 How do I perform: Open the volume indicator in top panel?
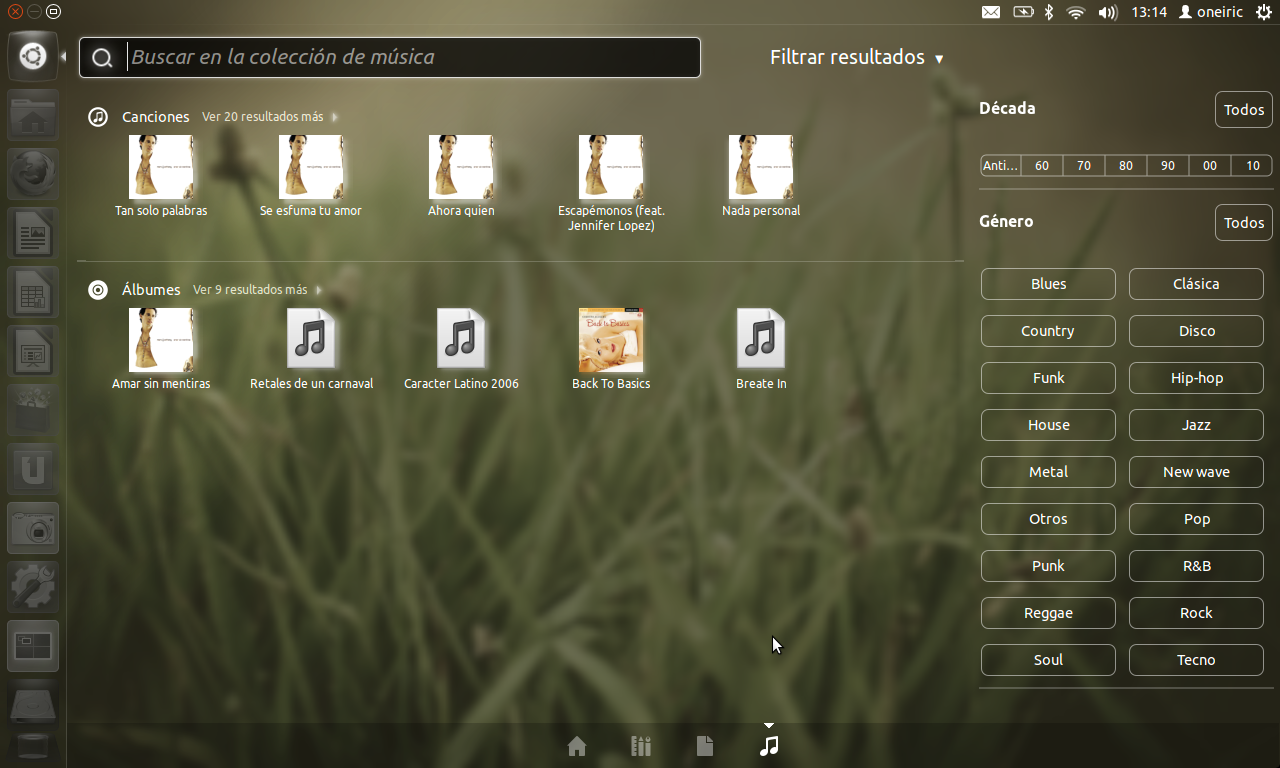(x=1107, y=12)
